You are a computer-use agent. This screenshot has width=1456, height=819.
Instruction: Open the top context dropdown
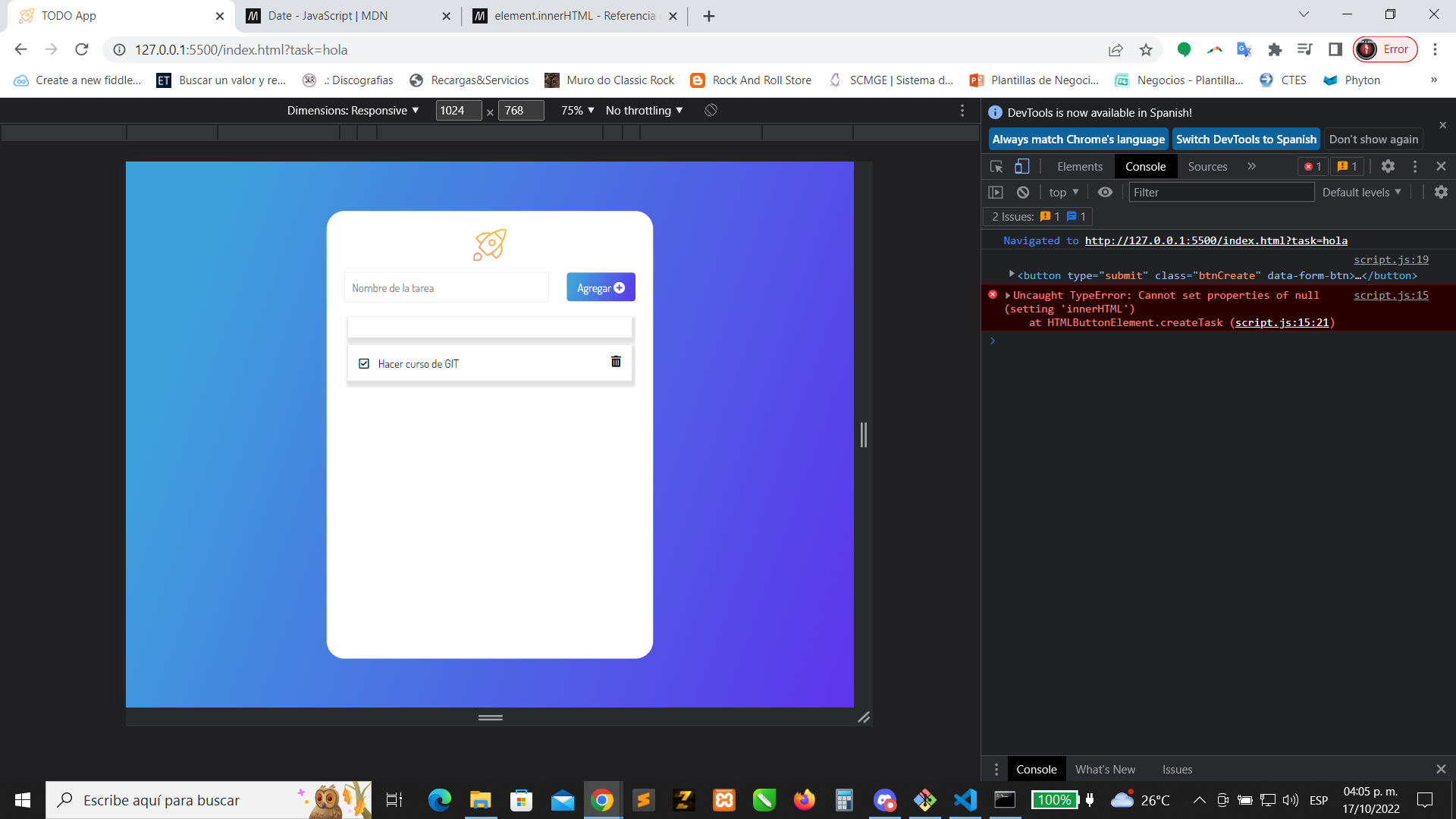[1064, 193]
